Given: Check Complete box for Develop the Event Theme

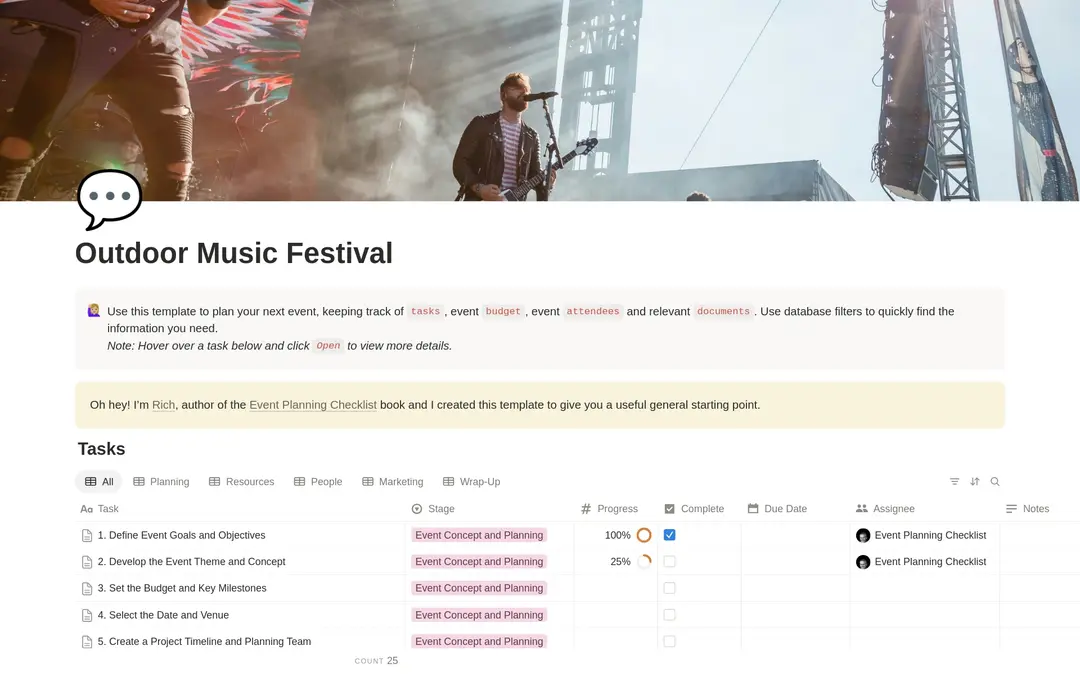Looking at the screenshot, I should click(669, 562).
